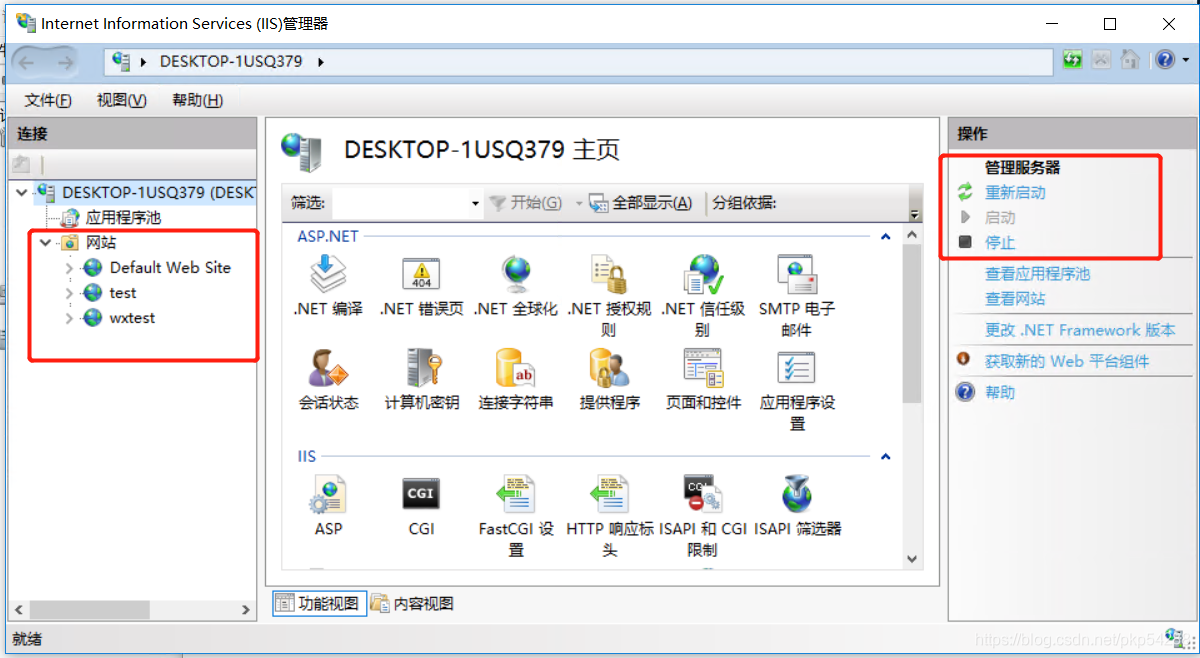Image resolution: width=1200 pixels, height=658 pixels.
Task: Open the 帮助(H) menu
Action: coord(197,100)
